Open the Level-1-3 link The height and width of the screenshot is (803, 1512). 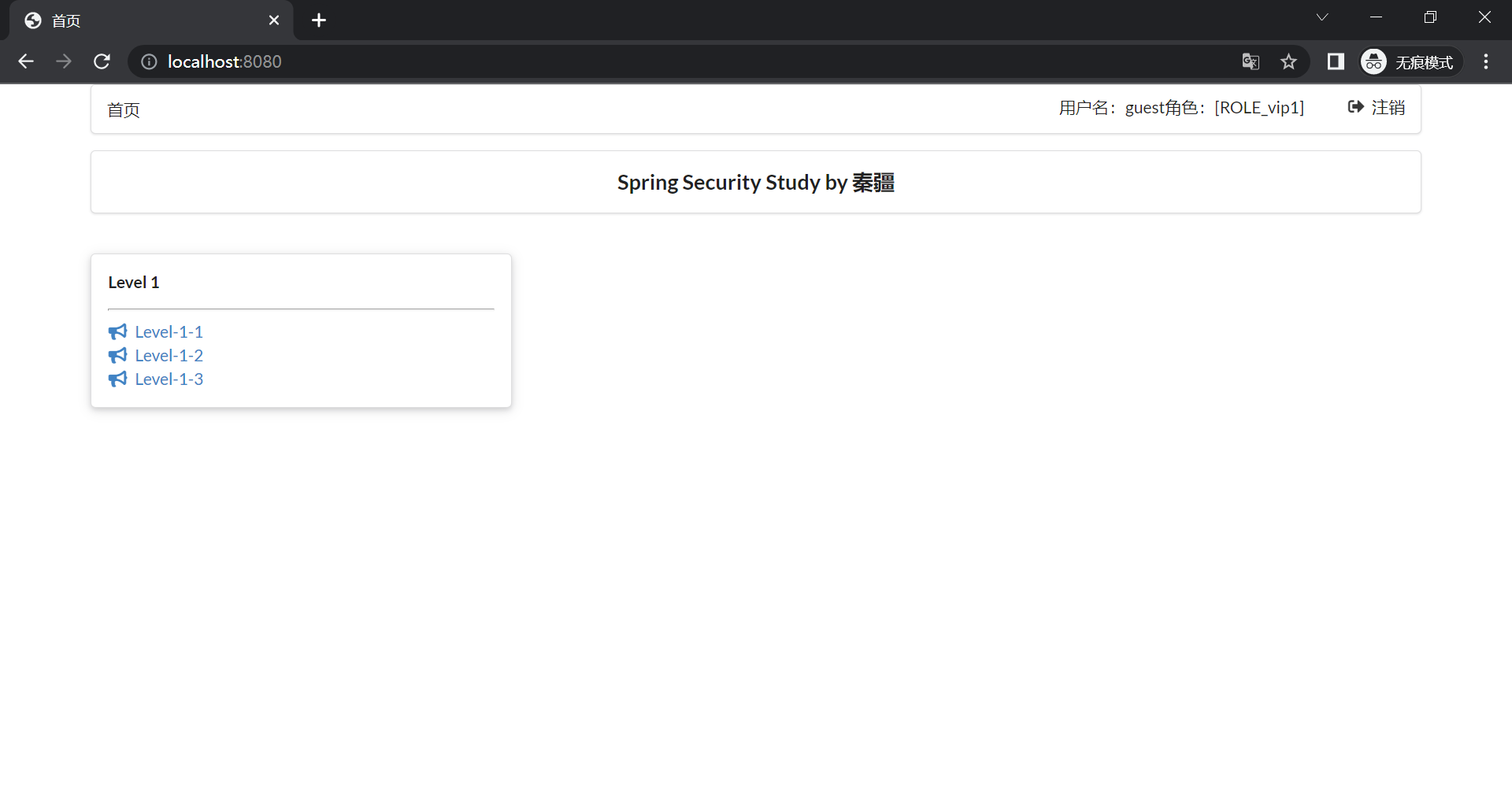point(169,379)
